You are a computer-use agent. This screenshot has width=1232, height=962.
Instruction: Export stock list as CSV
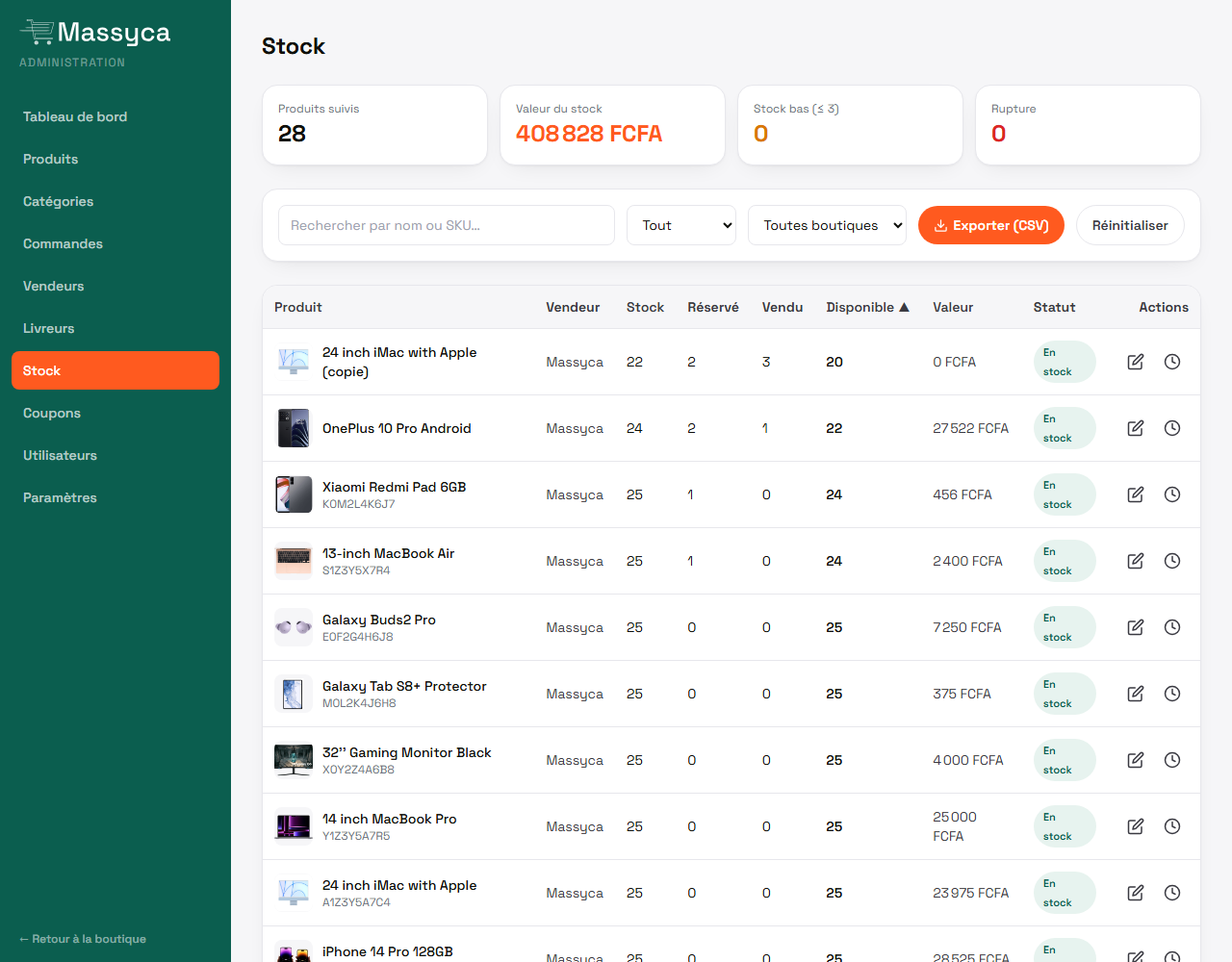pyautogui.click(x=991, y=225)
